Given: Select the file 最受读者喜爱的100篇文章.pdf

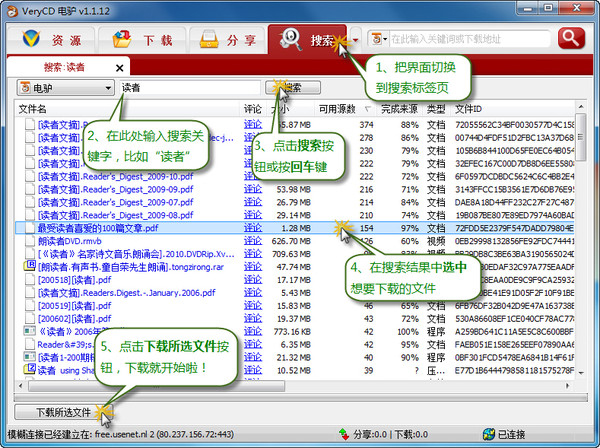Looking at the screenshot, I should pos(98,228).
